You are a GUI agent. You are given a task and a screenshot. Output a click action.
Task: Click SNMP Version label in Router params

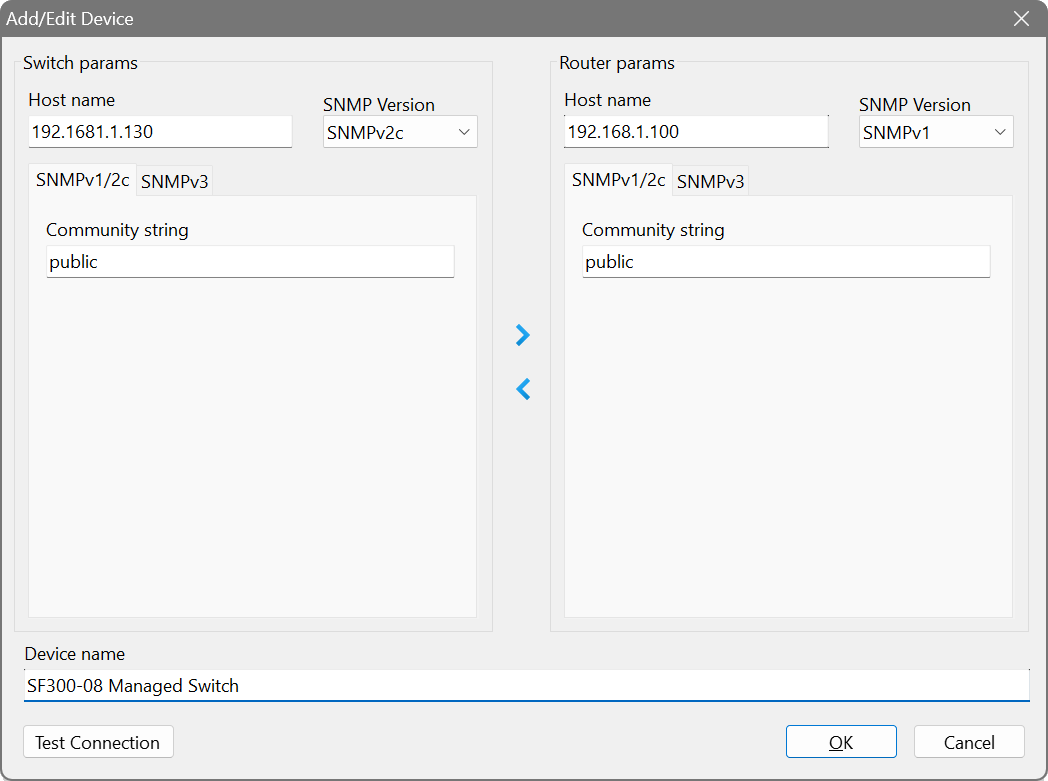click(915, 105)
